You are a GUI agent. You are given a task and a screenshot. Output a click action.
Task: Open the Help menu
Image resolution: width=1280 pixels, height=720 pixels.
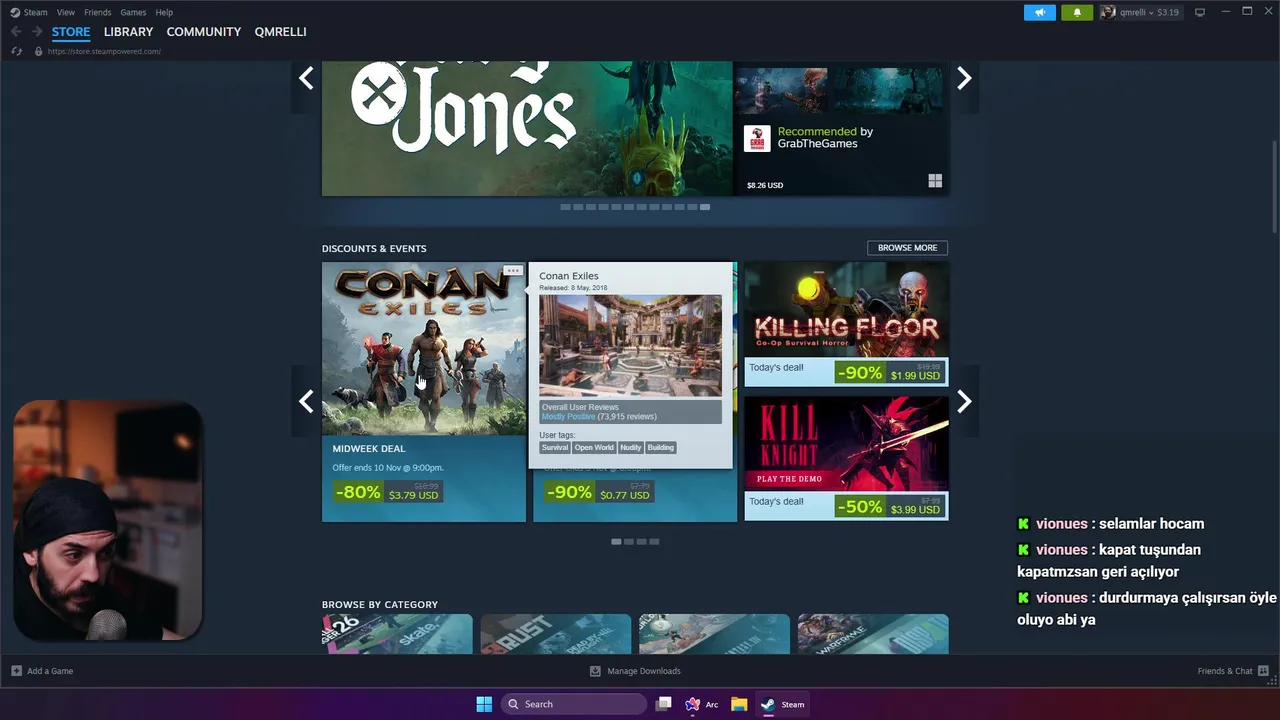click(x=164, y=12)
